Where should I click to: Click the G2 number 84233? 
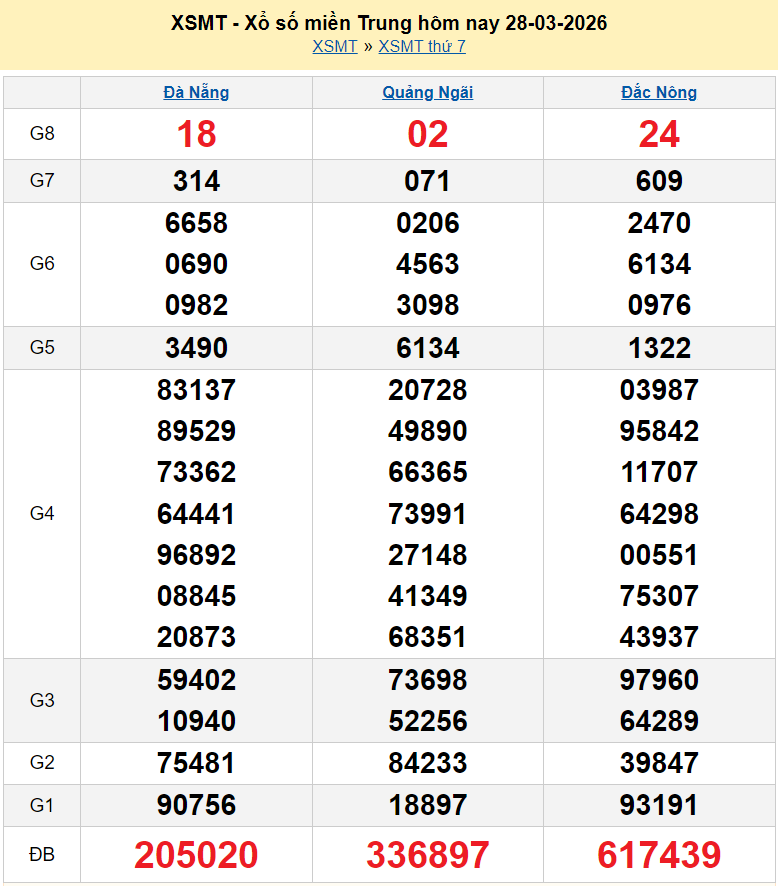pos(427,763)
